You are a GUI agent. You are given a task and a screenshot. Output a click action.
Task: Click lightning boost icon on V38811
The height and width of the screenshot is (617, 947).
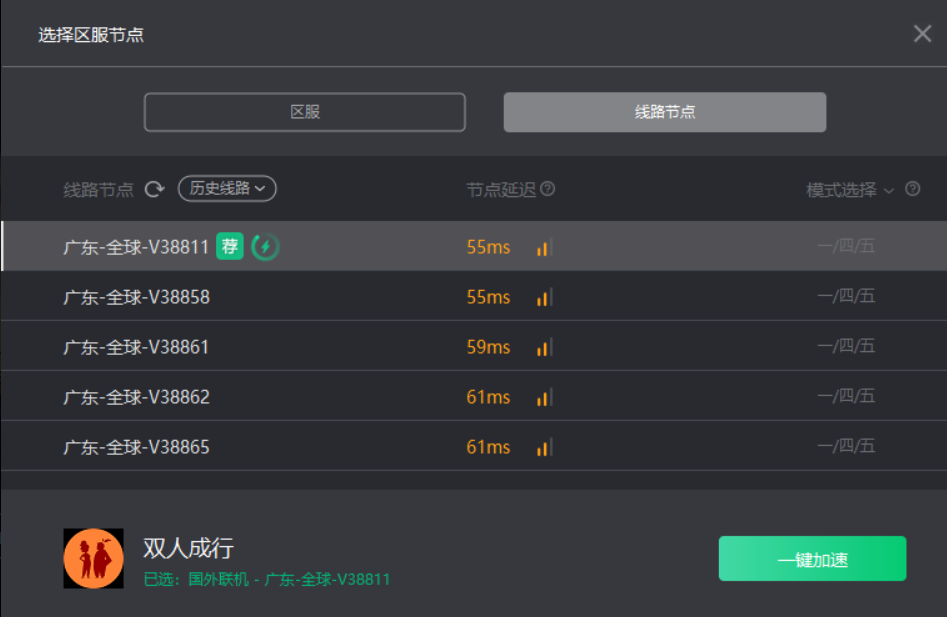(x=265, y=246)
